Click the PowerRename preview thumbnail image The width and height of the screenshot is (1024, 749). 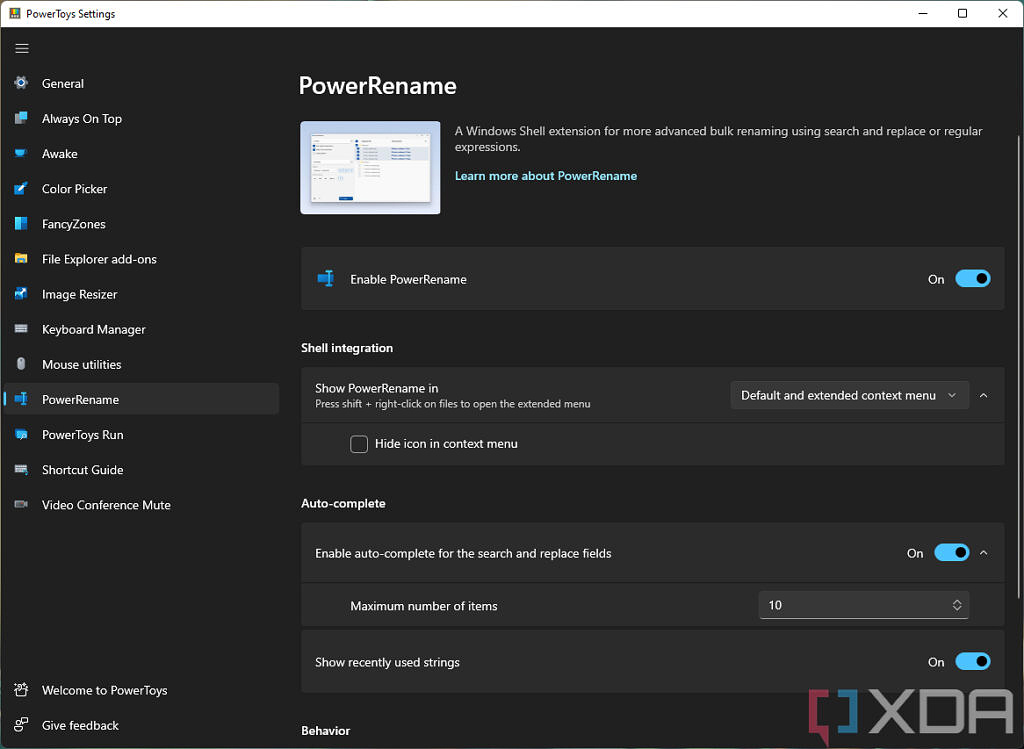coord(370,168)
